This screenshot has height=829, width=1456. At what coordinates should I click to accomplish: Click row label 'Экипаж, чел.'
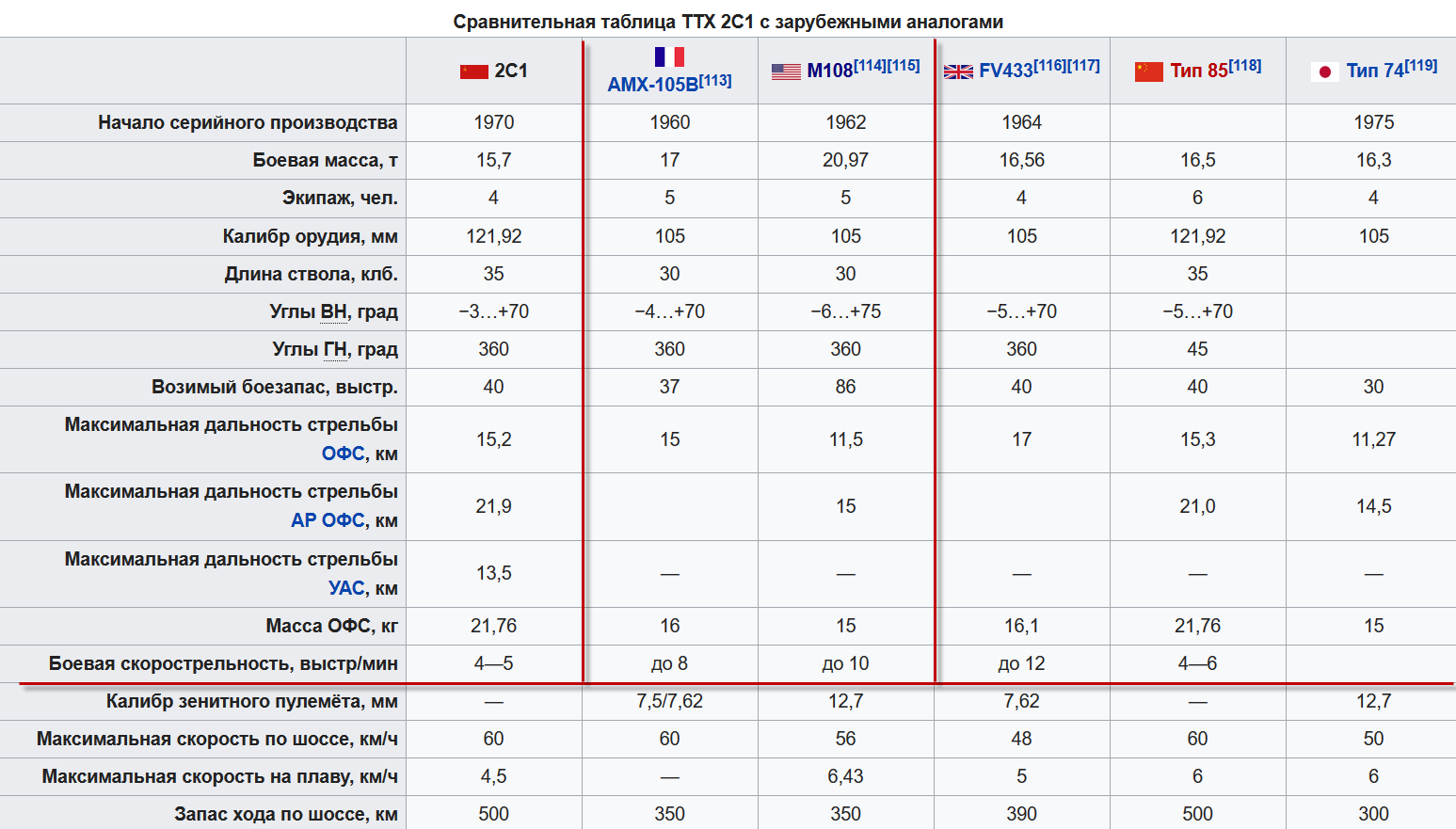tap(340, 198)
